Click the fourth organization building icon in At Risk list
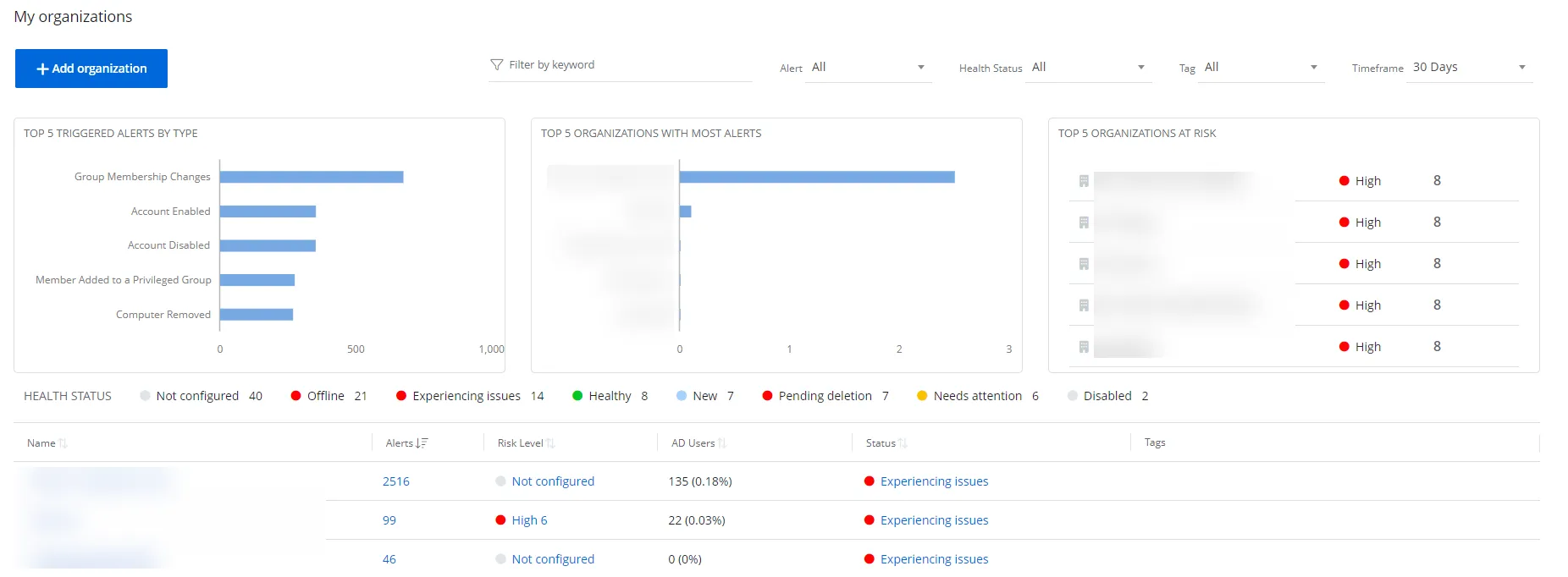Screen dimensions: 1568x577 (x=1084, y=305)
